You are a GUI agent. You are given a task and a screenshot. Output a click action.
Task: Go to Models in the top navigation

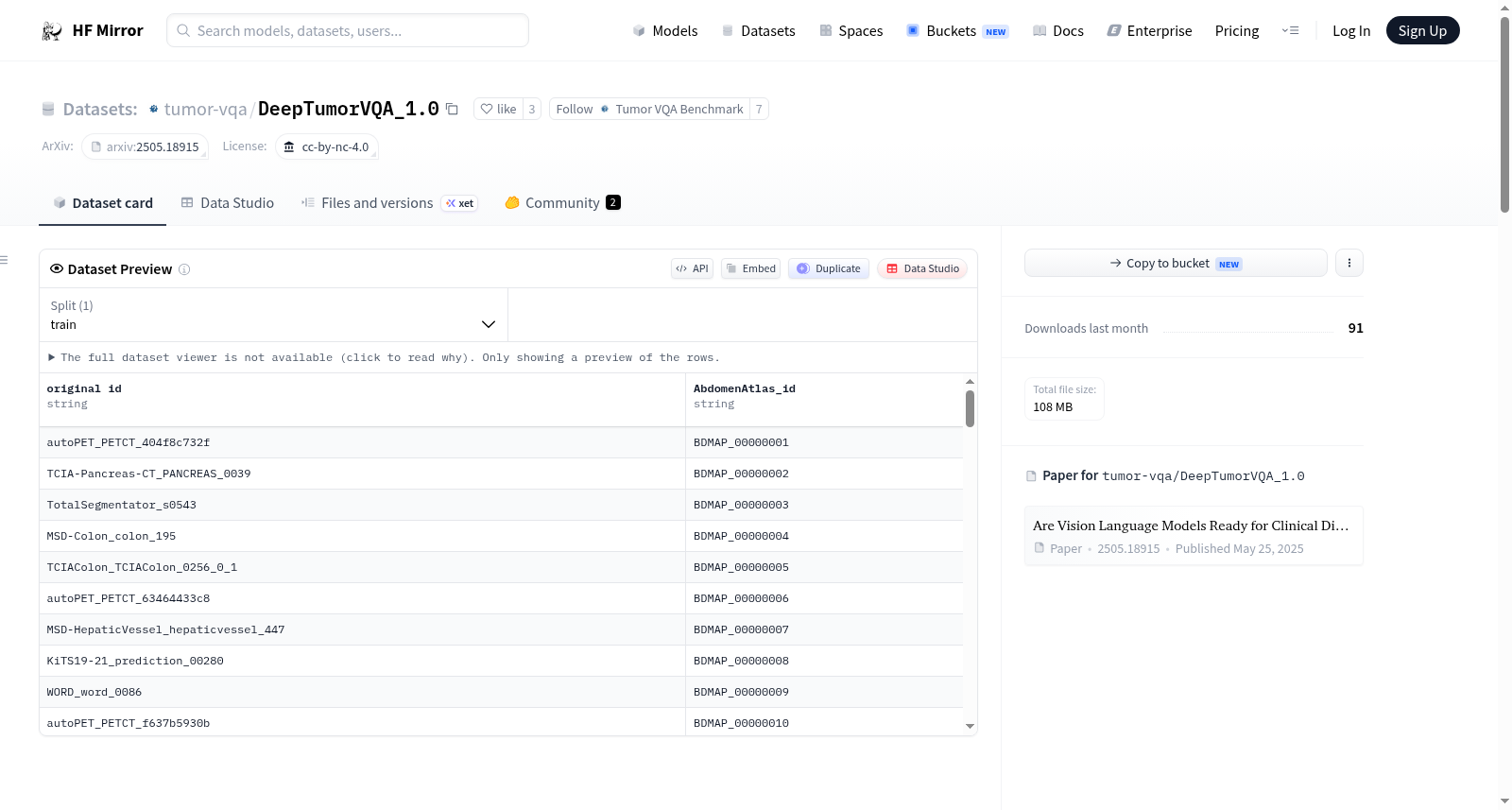coord(665,31)
